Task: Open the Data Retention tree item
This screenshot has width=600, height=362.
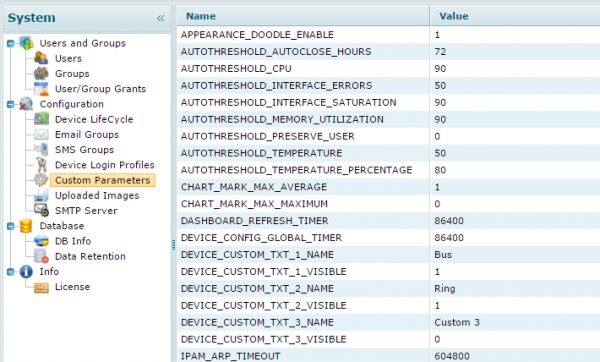Action: coord(90,256)
